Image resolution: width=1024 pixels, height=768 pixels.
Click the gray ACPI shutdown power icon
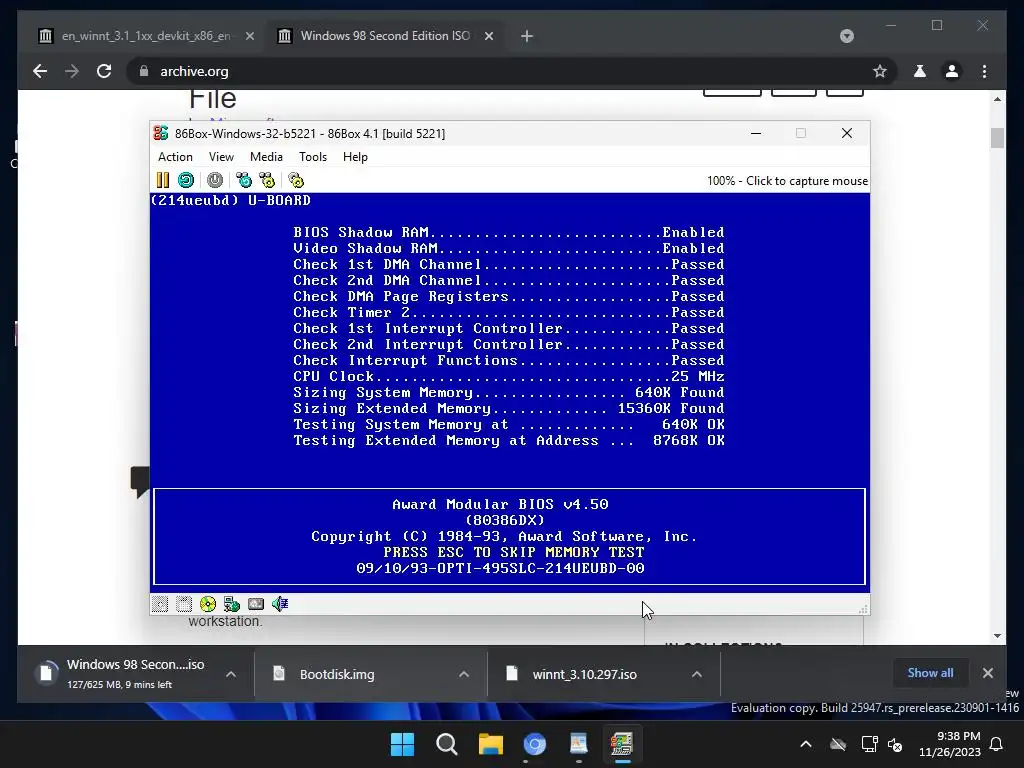pos(215,180)
